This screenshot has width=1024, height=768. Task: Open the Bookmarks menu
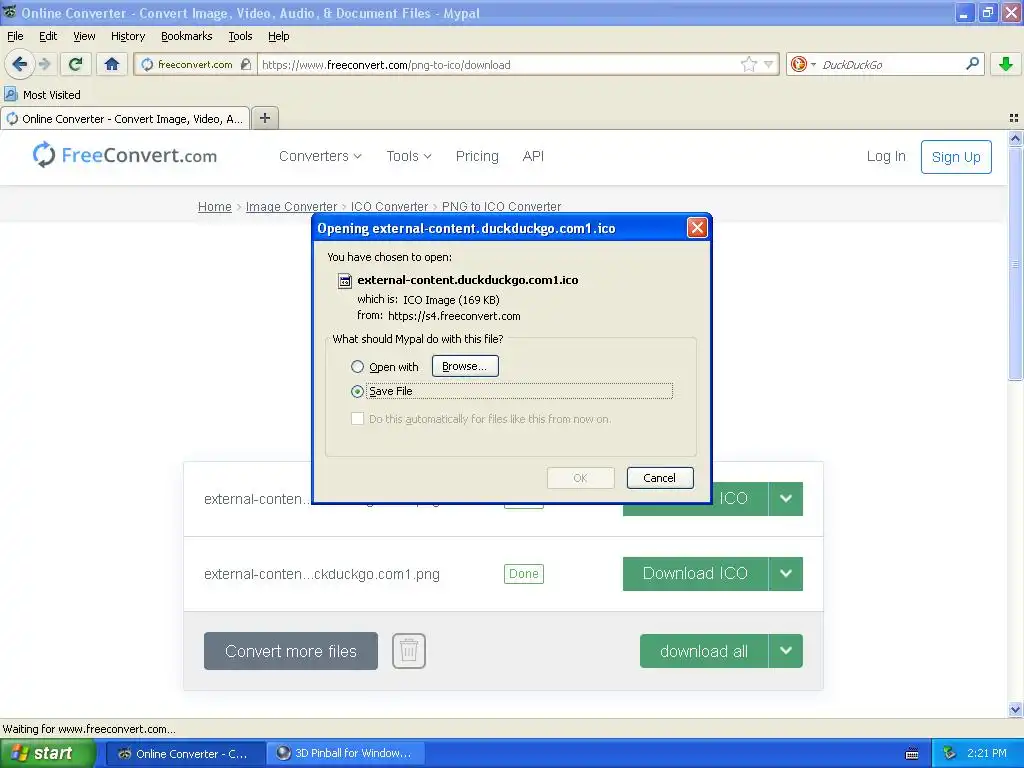[186, 36]
